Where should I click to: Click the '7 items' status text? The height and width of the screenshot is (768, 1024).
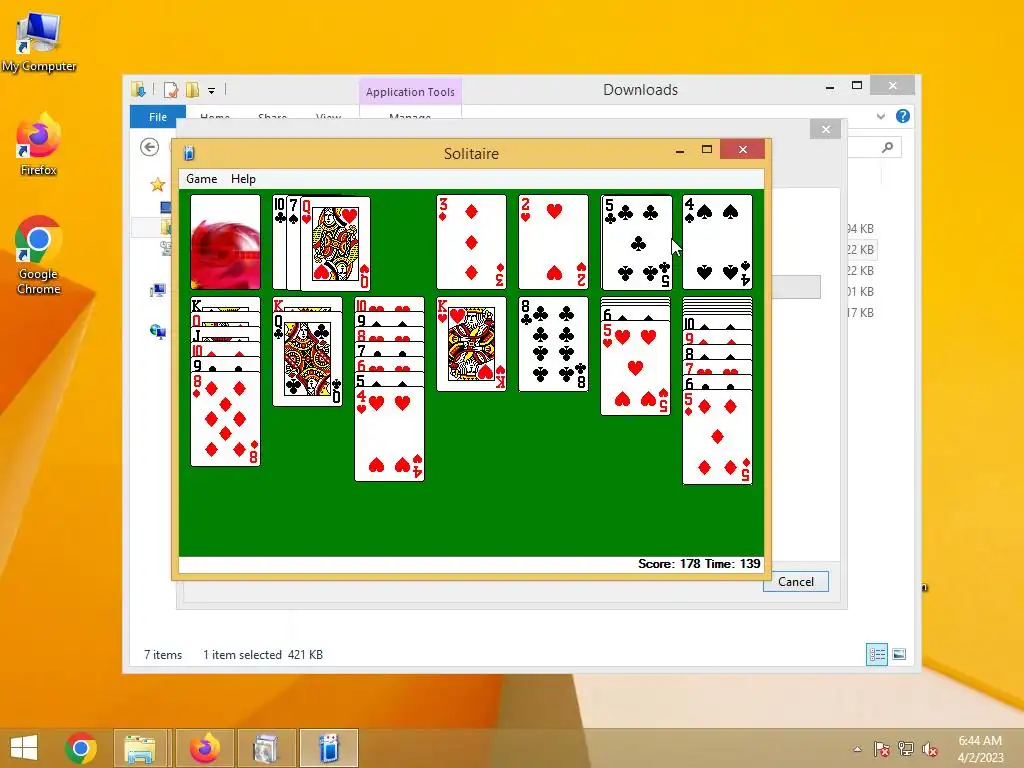coord(163,654)
